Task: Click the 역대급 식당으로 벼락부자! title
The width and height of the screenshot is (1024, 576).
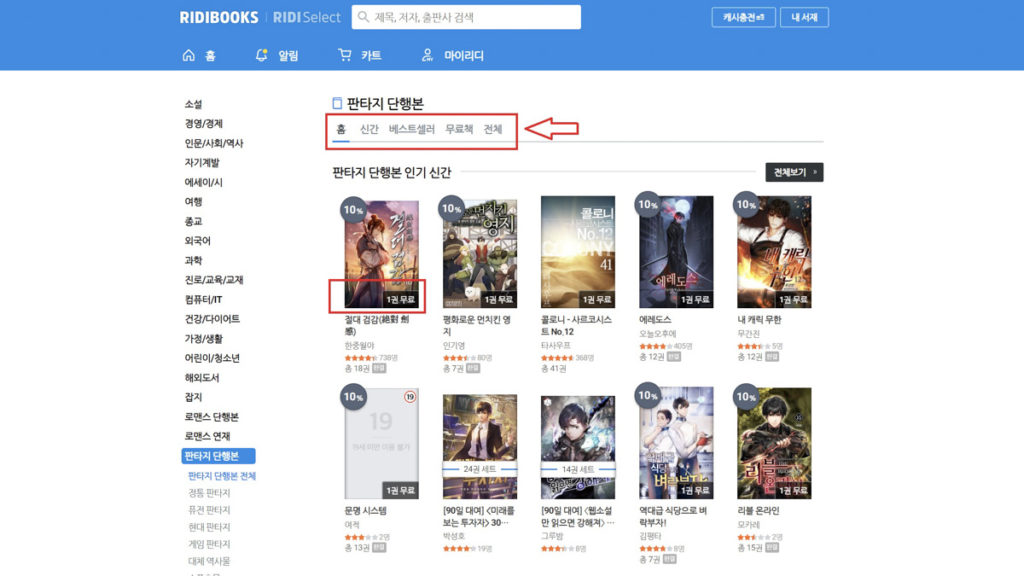Action: 673,517
